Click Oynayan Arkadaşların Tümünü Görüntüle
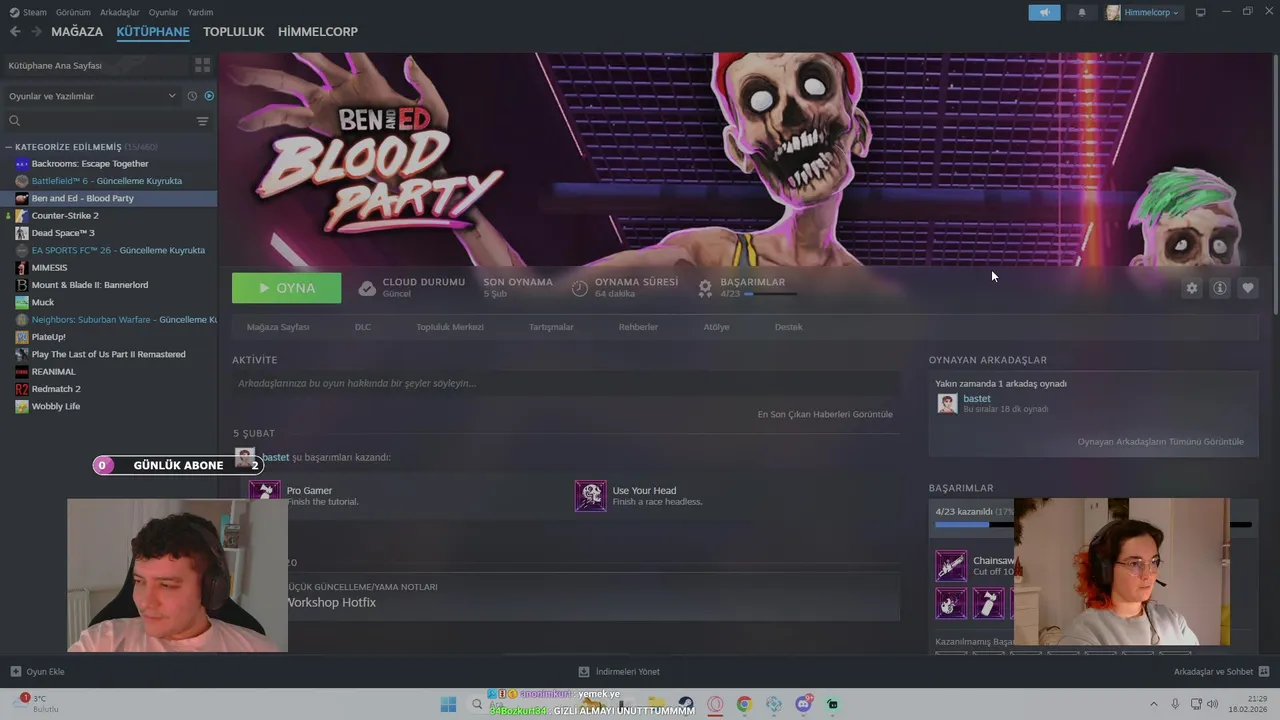 (x=1161, y=441)
